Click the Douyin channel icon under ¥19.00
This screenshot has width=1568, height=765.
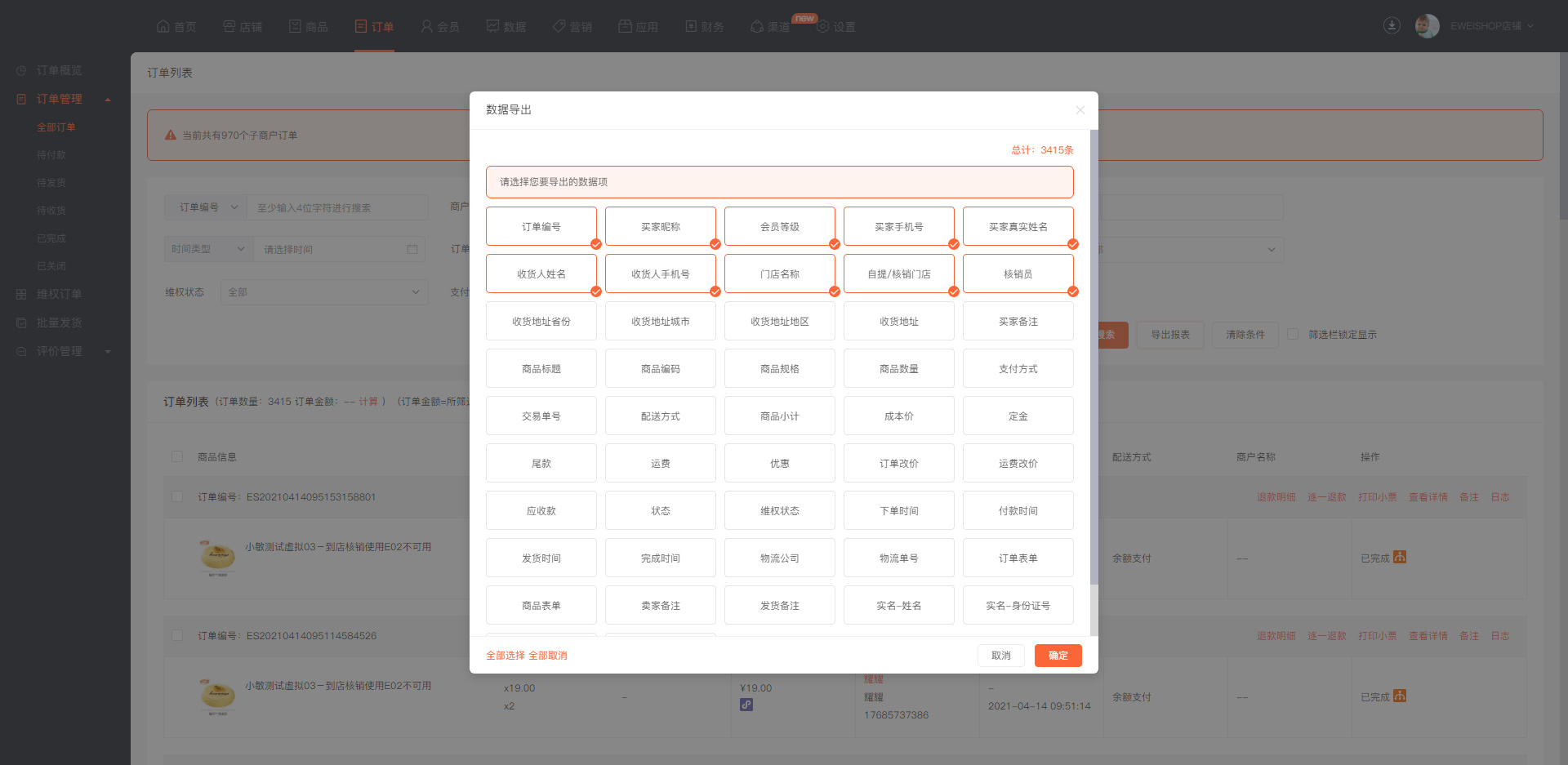(746, 705)
